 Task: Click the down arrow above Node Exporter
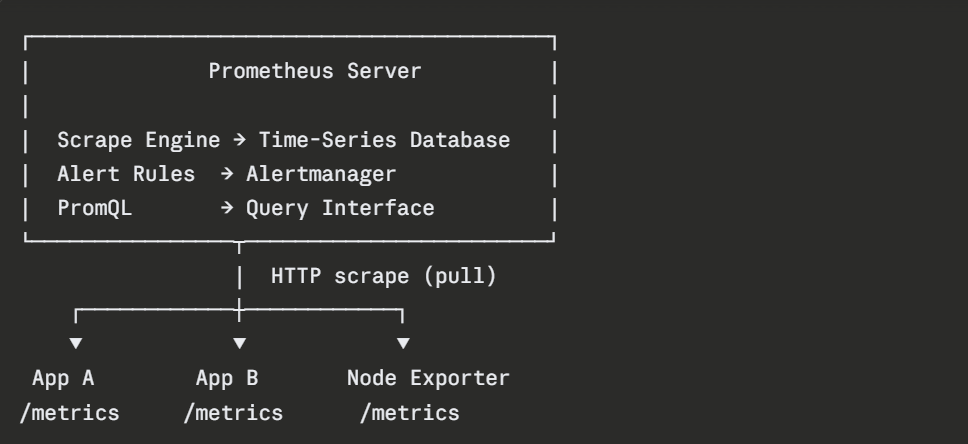(x=403, y=345)
